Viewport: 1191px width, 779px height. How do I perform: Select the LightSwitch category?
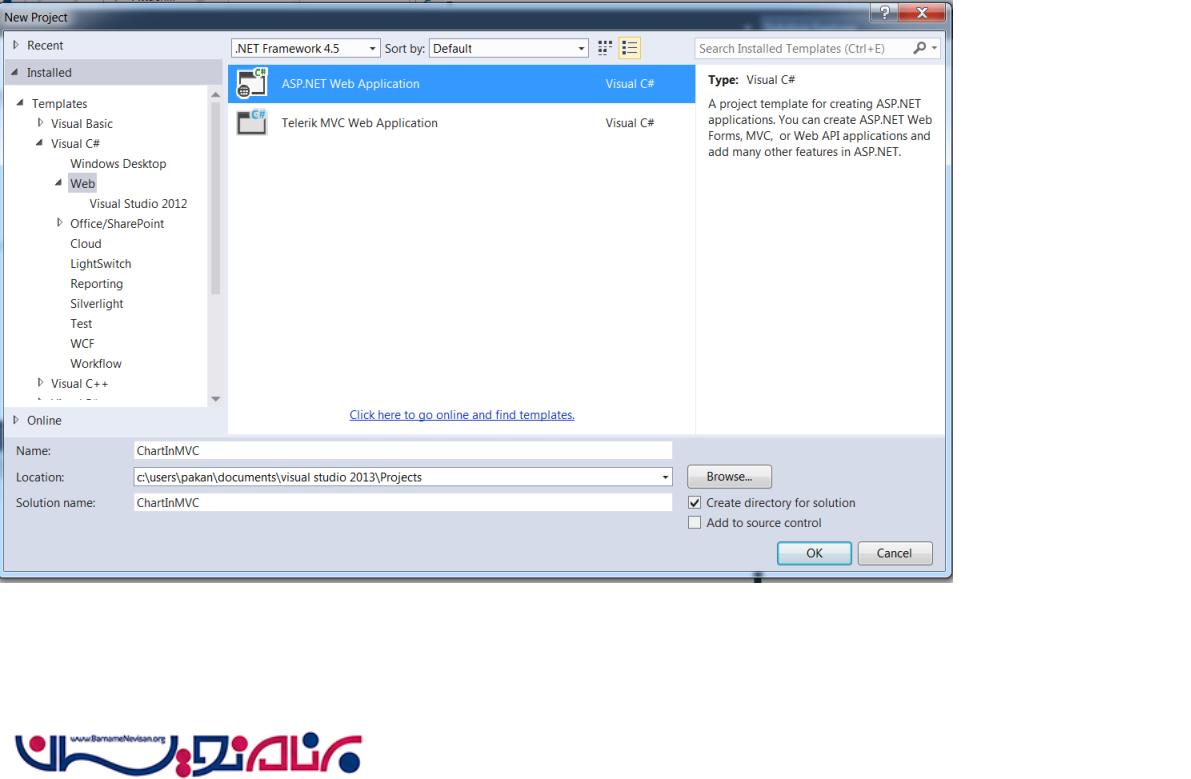100,263
